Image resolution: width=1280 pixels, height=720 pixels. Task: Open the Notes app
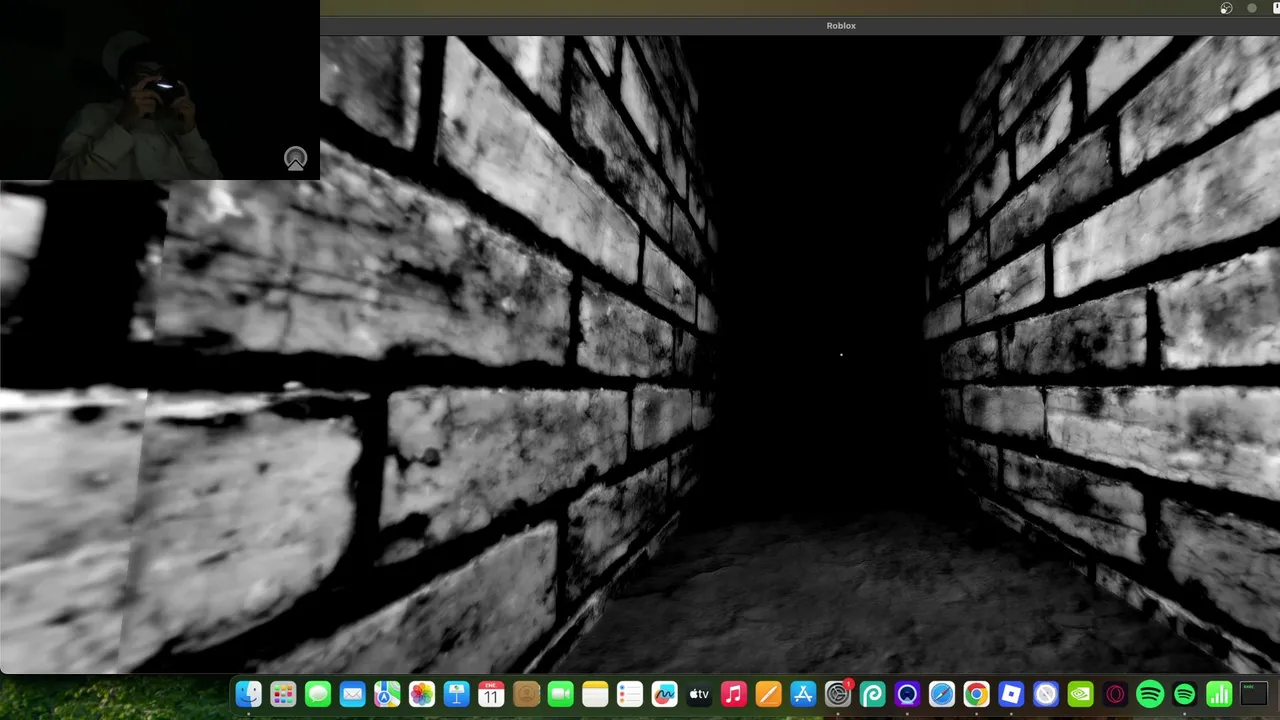point(595,694)
